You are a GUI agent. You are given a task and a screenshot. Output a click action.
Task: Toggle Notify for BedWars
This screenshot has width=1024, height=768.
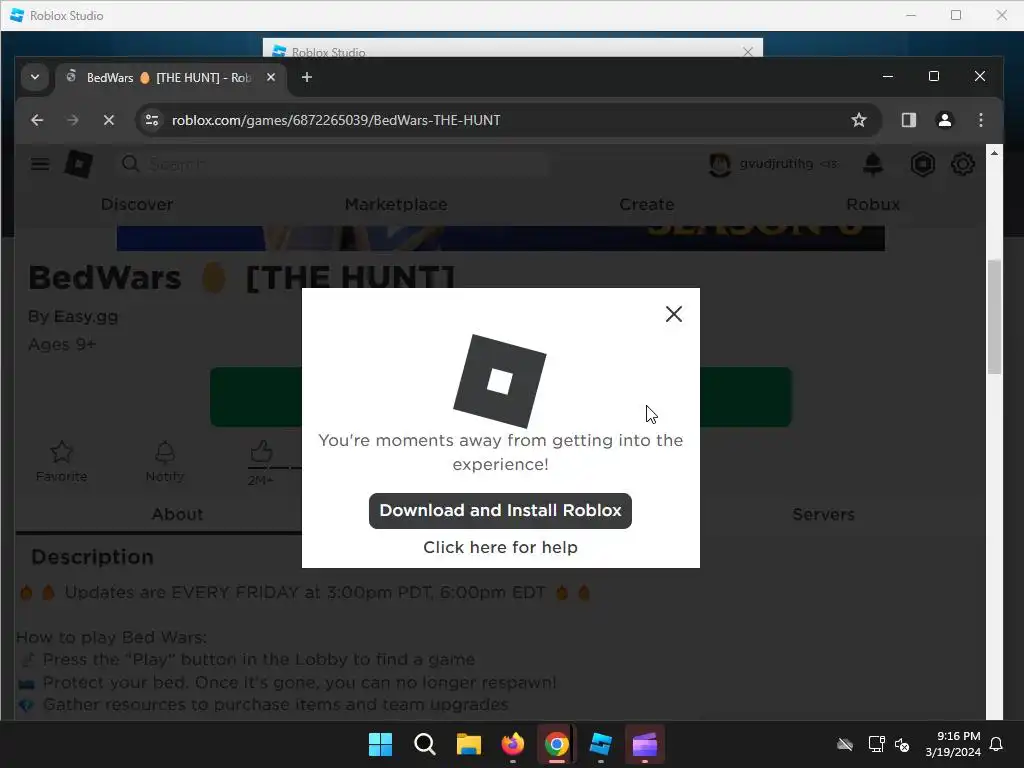[165, 461]
